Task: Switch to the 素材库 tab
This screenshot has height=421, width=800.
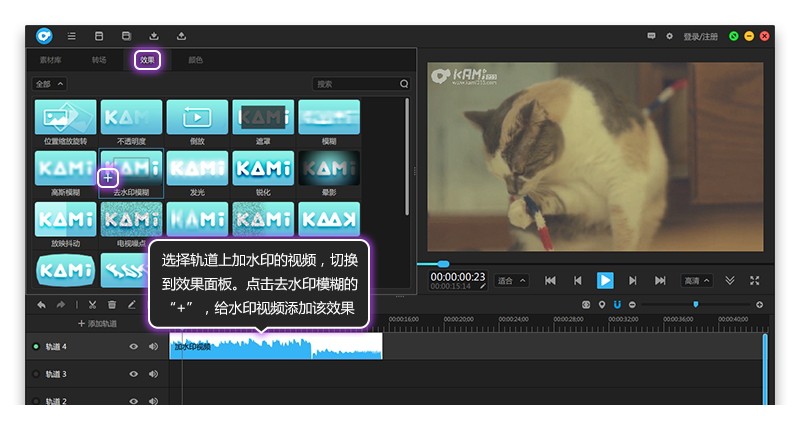Action: 51,60
